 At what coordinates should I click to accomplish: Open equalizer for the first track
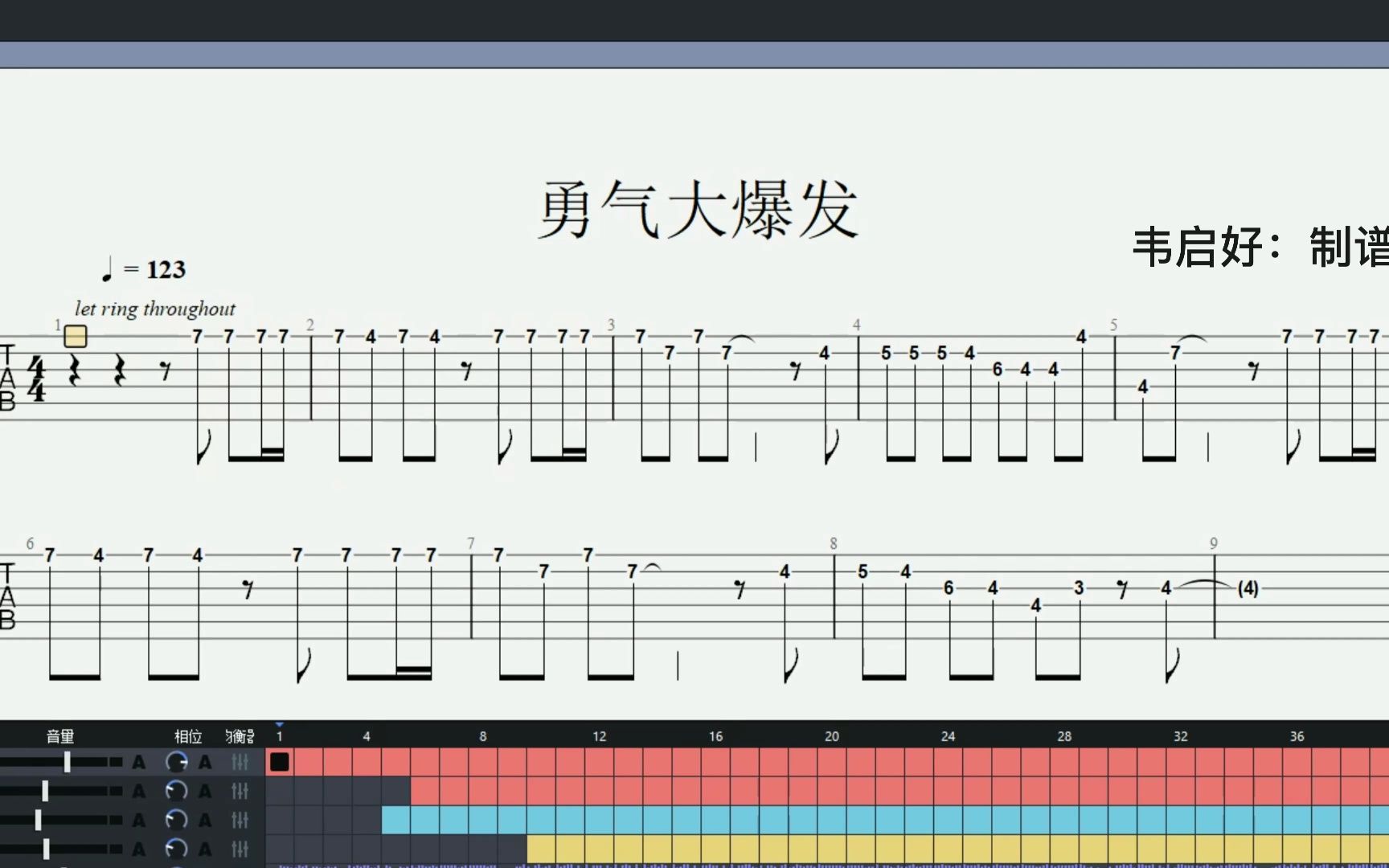point(240,762)
